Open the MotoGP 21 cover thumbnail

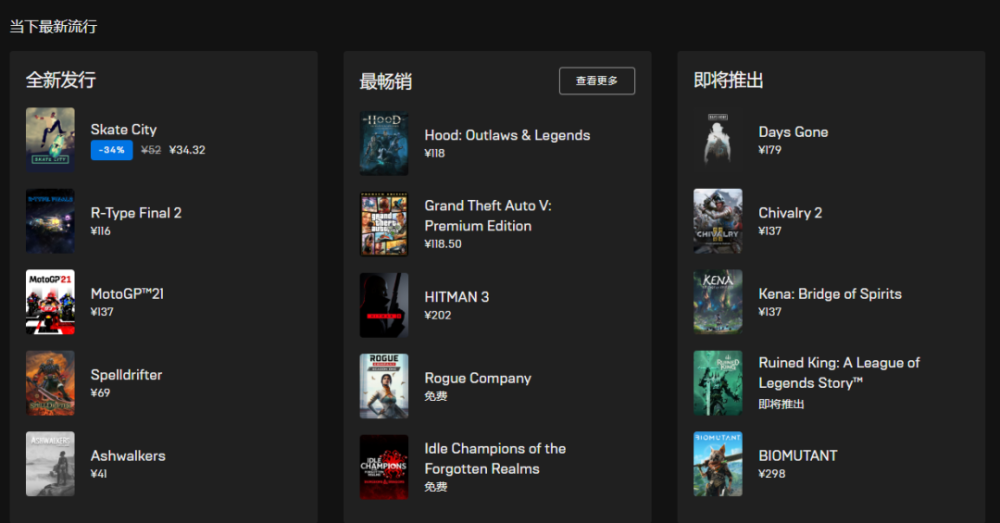(x=50, y=302)
